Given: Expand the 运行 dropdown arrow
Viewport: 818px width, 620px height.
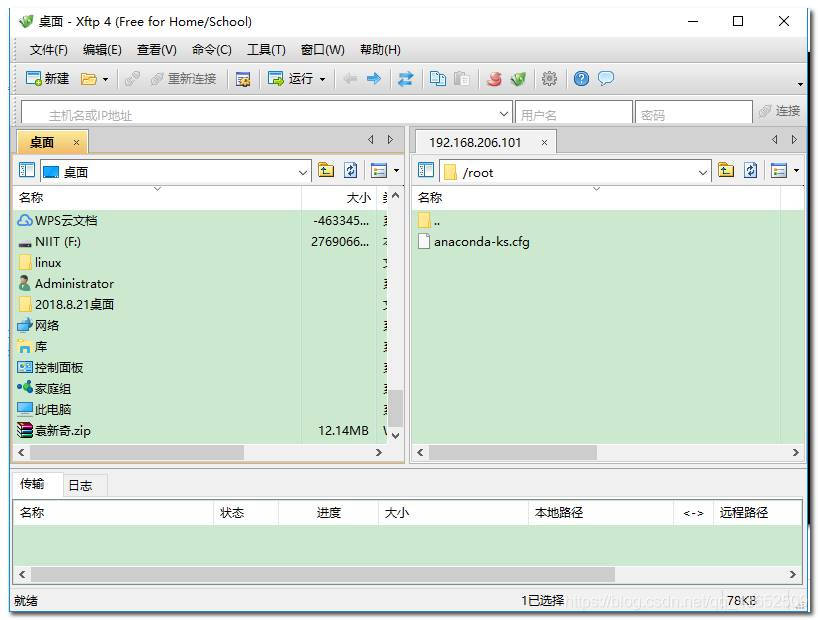Looking at the screenshot, I should click(x=322, y=79).
